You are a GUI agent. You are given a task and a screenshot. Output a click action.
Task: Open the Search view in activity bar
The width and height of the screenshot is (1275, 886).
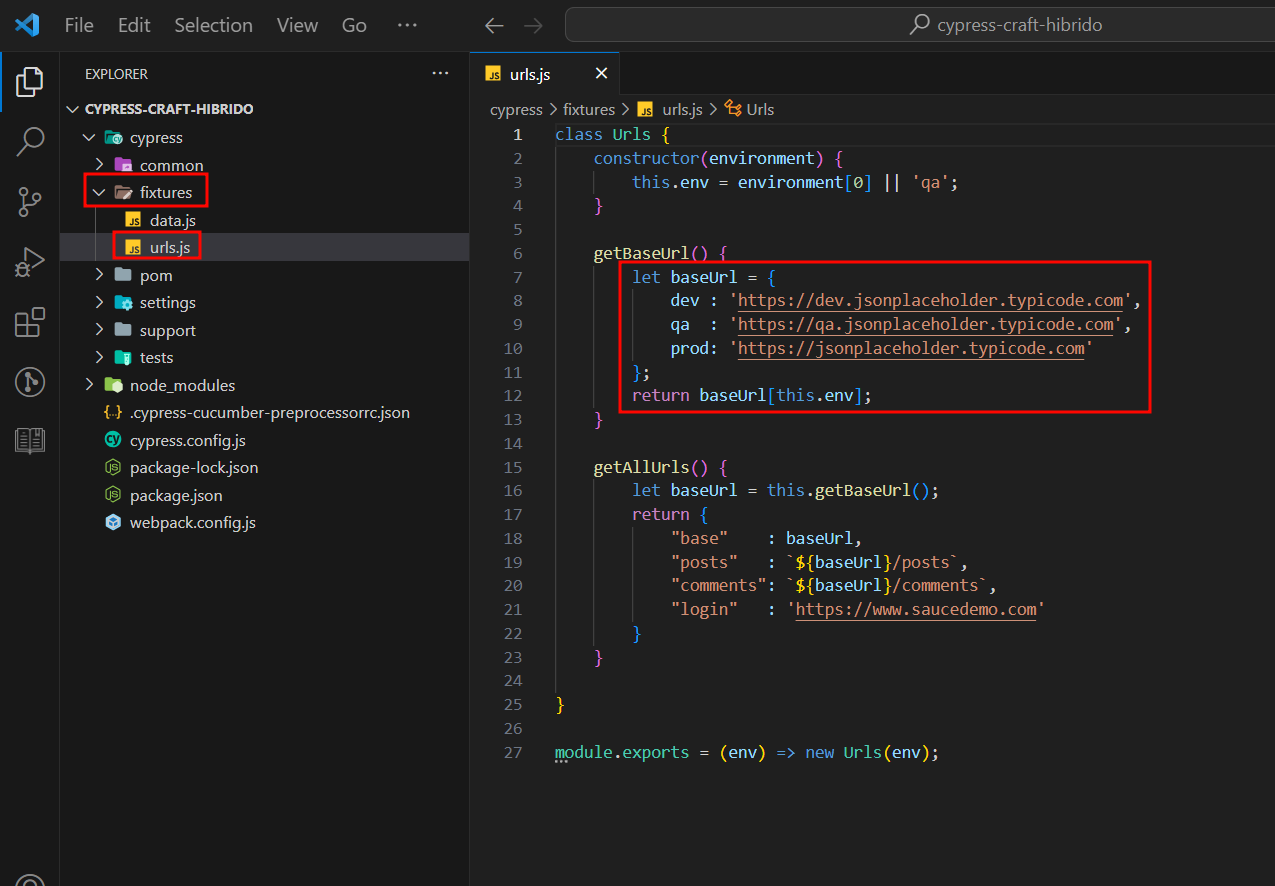point(30,142)
